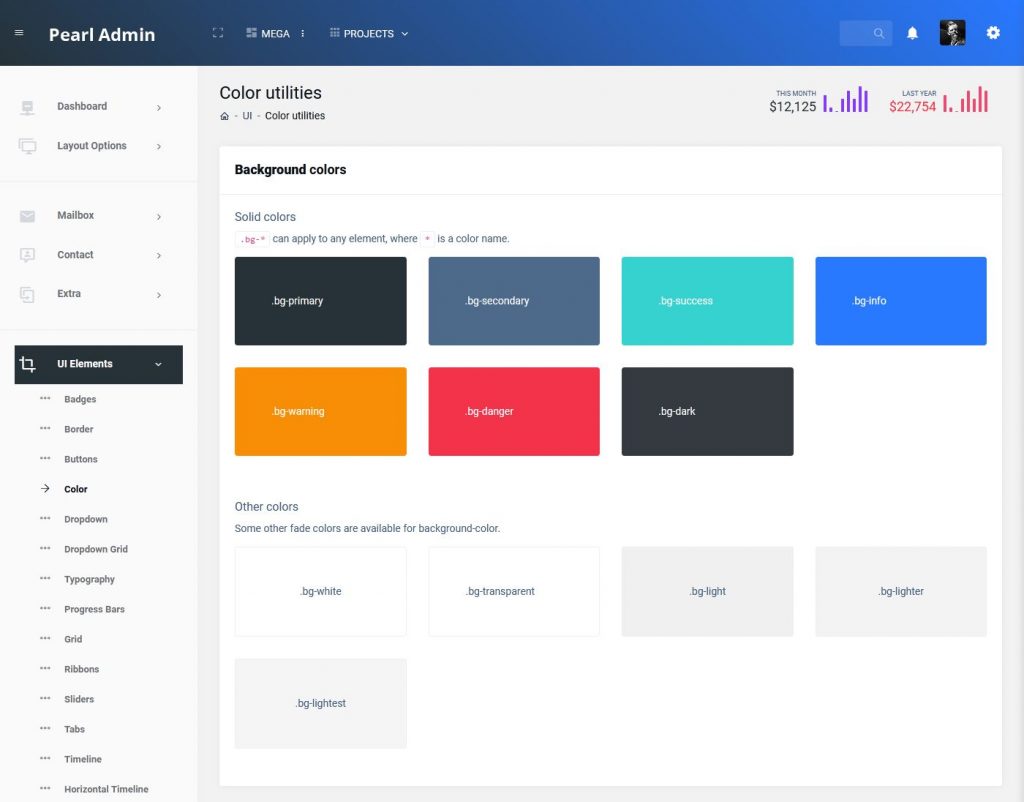1024x802 pixels.
Task: Expand the Mailbox menu chevron
Action: point(159,217)
